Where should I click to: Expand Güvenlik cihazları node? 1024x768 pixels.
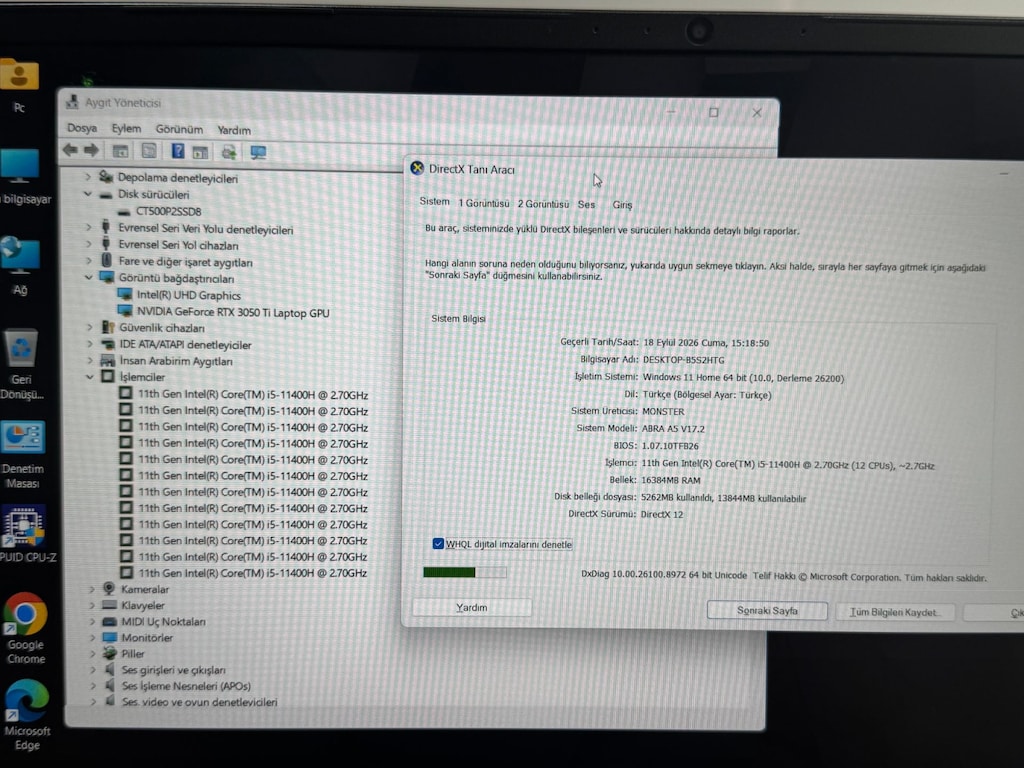click(x=89, y=327)
